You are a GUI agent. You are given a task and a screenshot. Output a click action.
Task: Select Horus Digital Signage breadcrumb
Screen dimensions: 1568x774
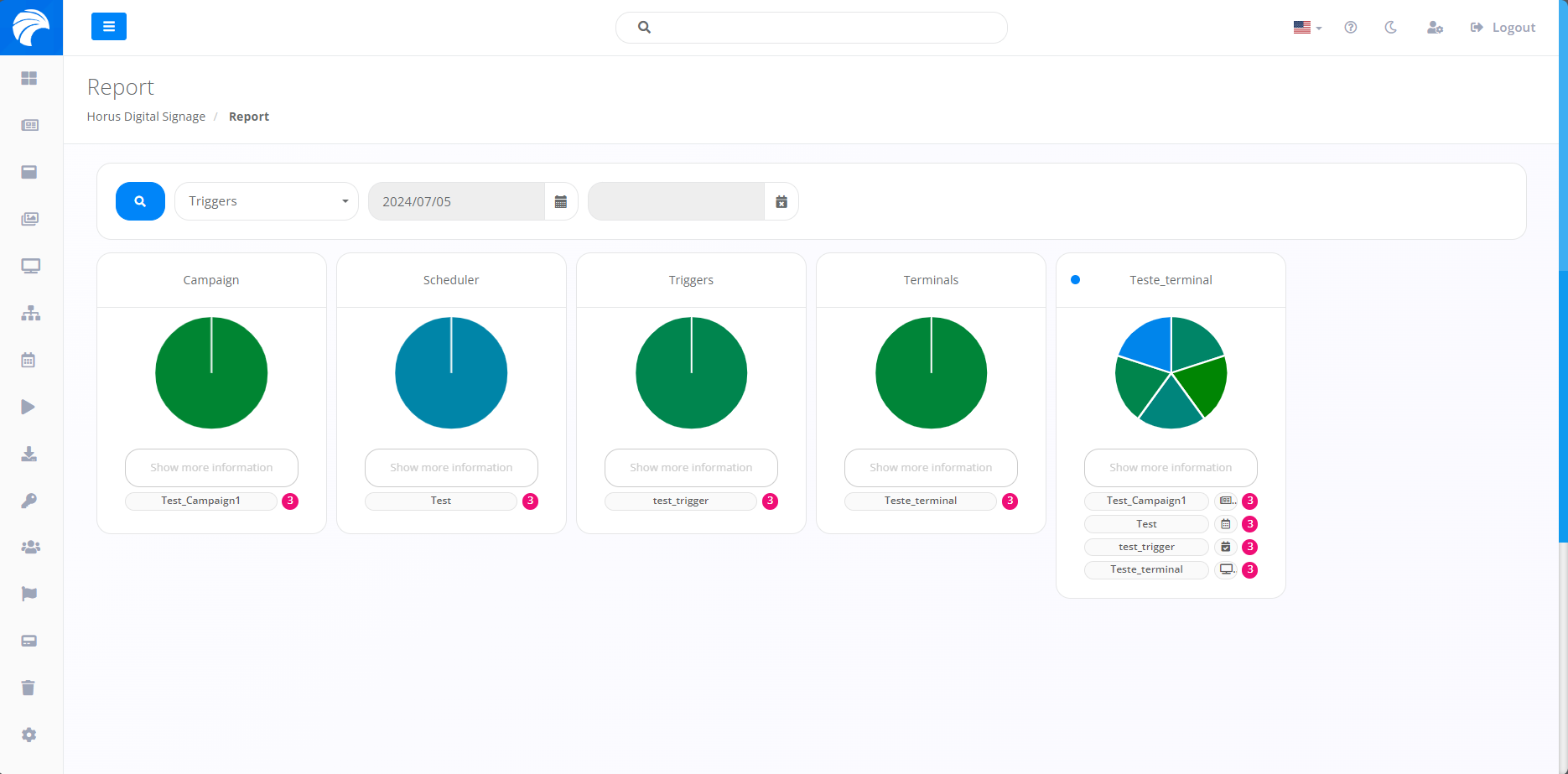click(146, 117)
